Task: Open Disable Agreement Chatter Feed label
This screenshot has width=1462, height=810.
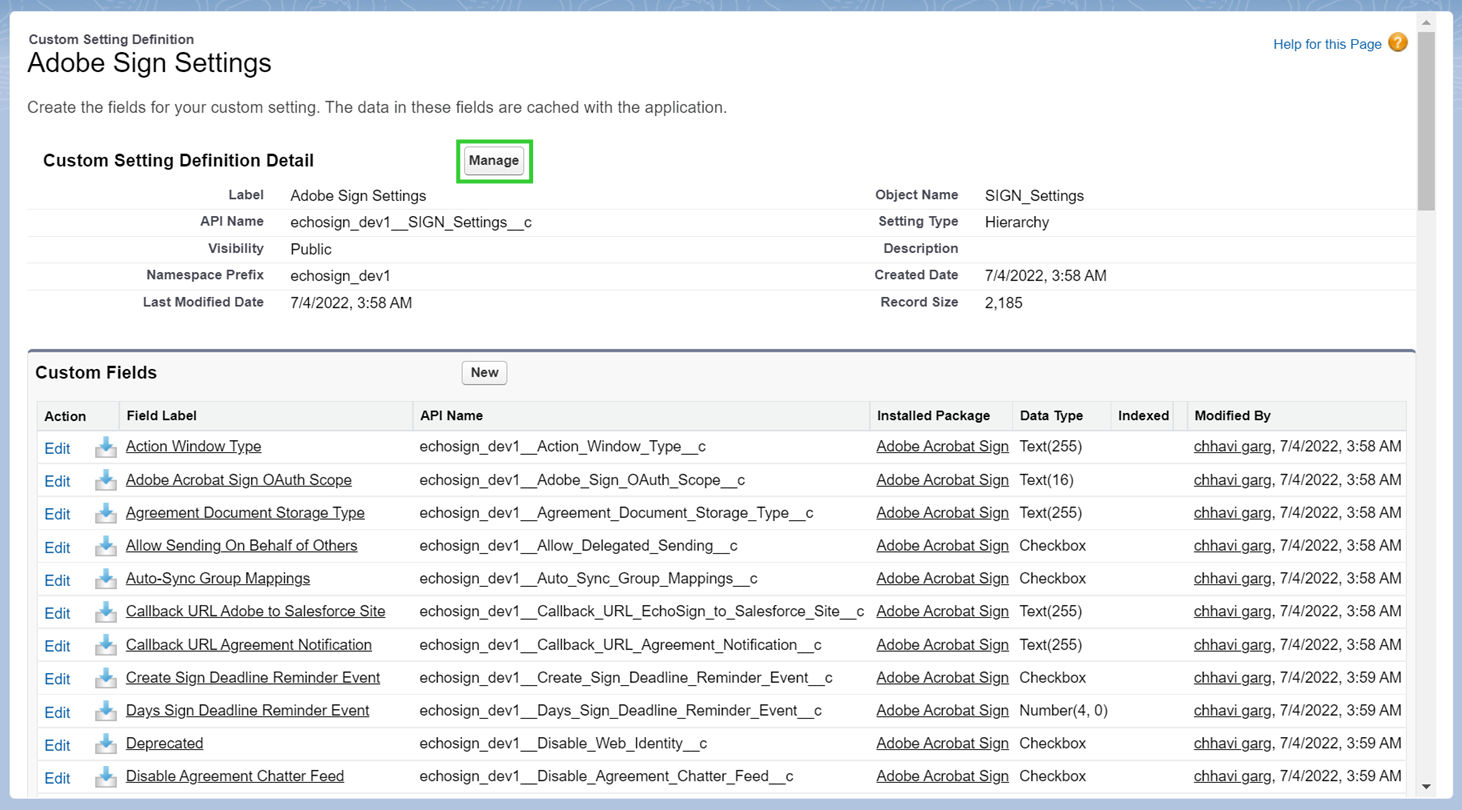Action: click(235, 776)
